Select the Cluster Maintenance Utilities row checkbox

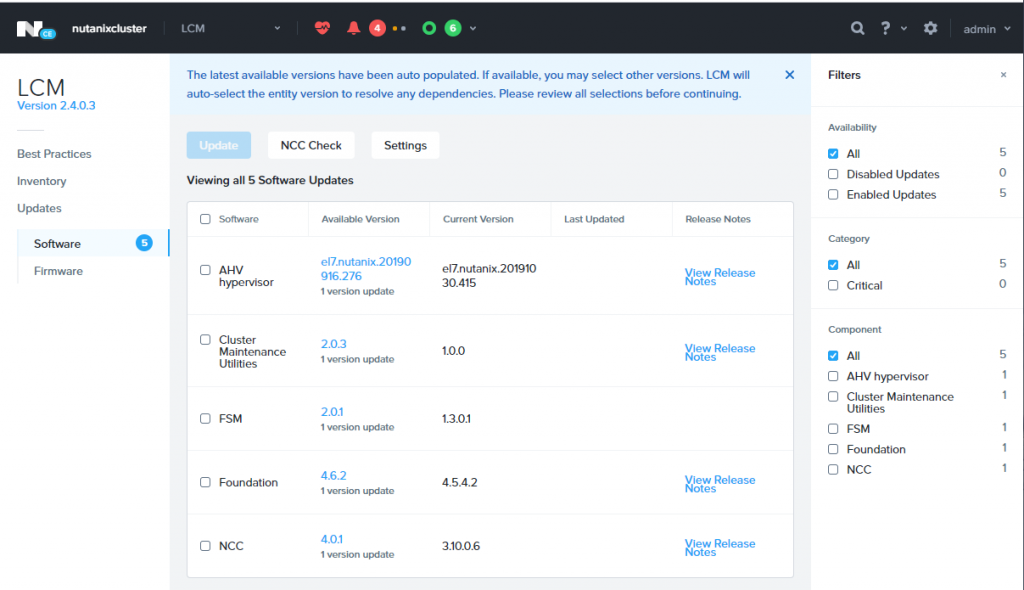pos(205,340)
